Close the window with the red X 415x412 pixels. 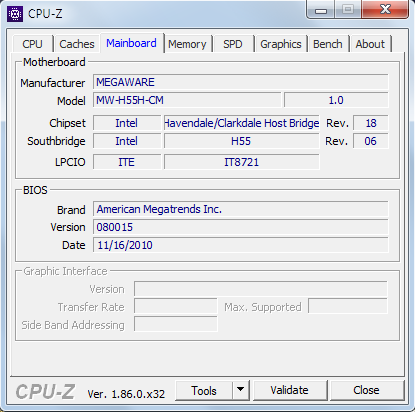click(385, 9)
